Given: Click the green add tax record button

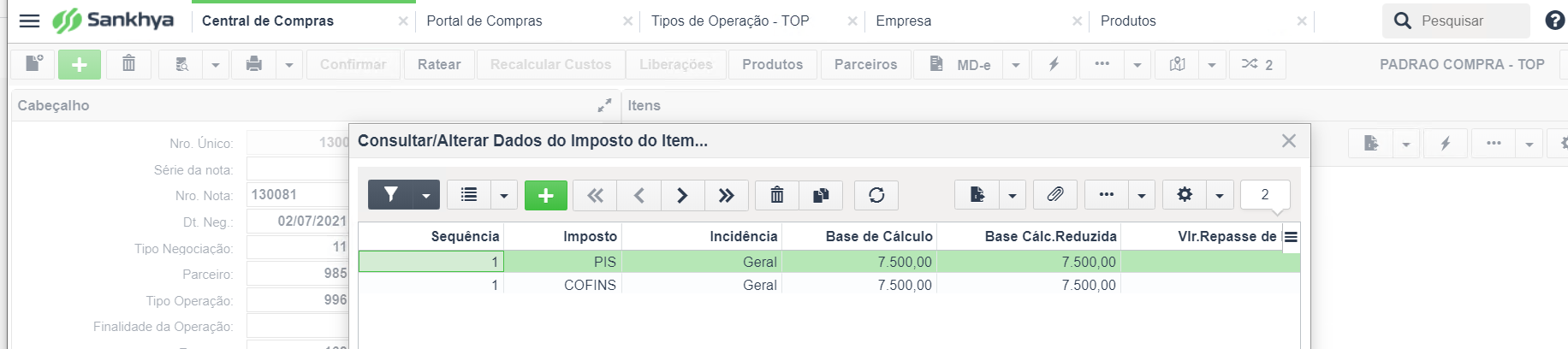Looking at the screenshot, I should click(545, 195).
